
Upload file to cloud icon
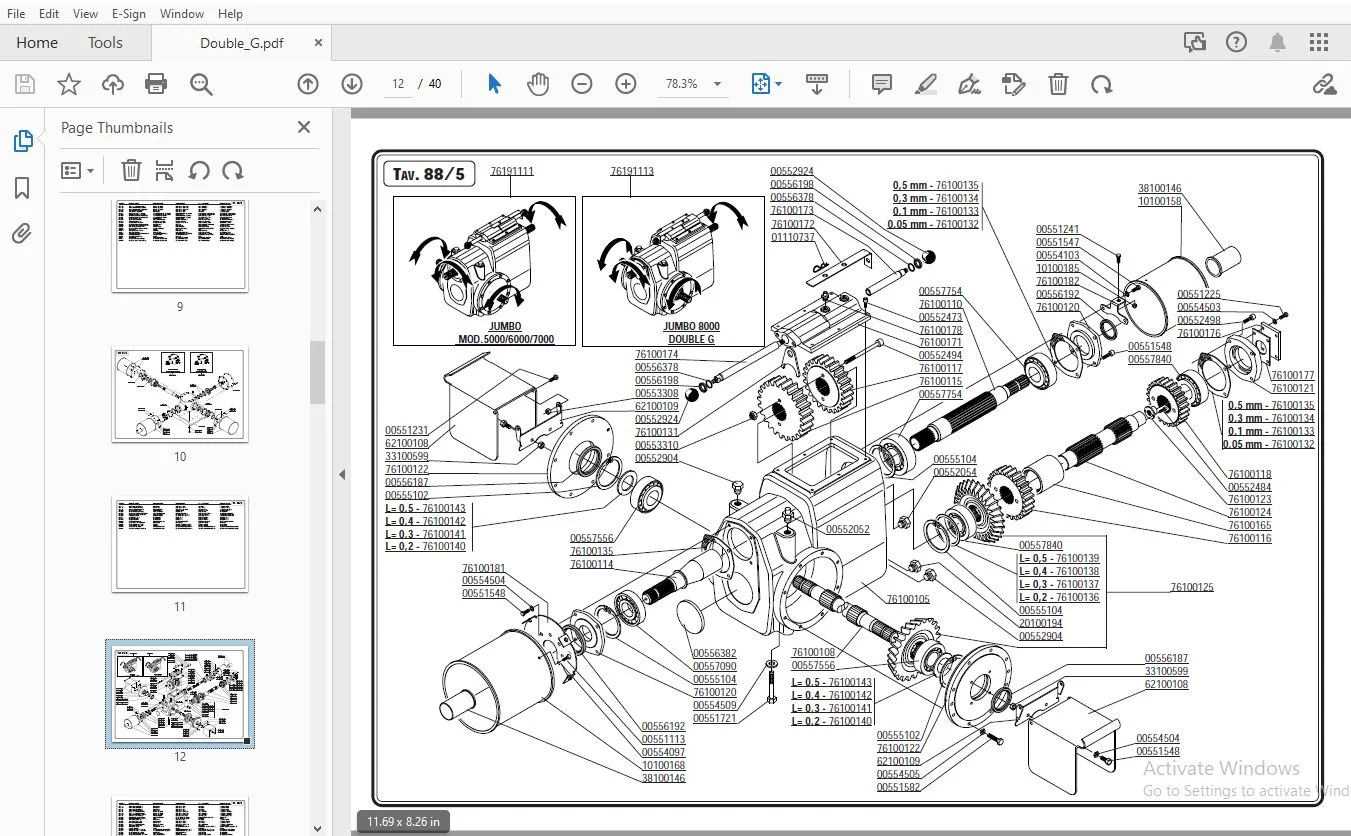113,84
